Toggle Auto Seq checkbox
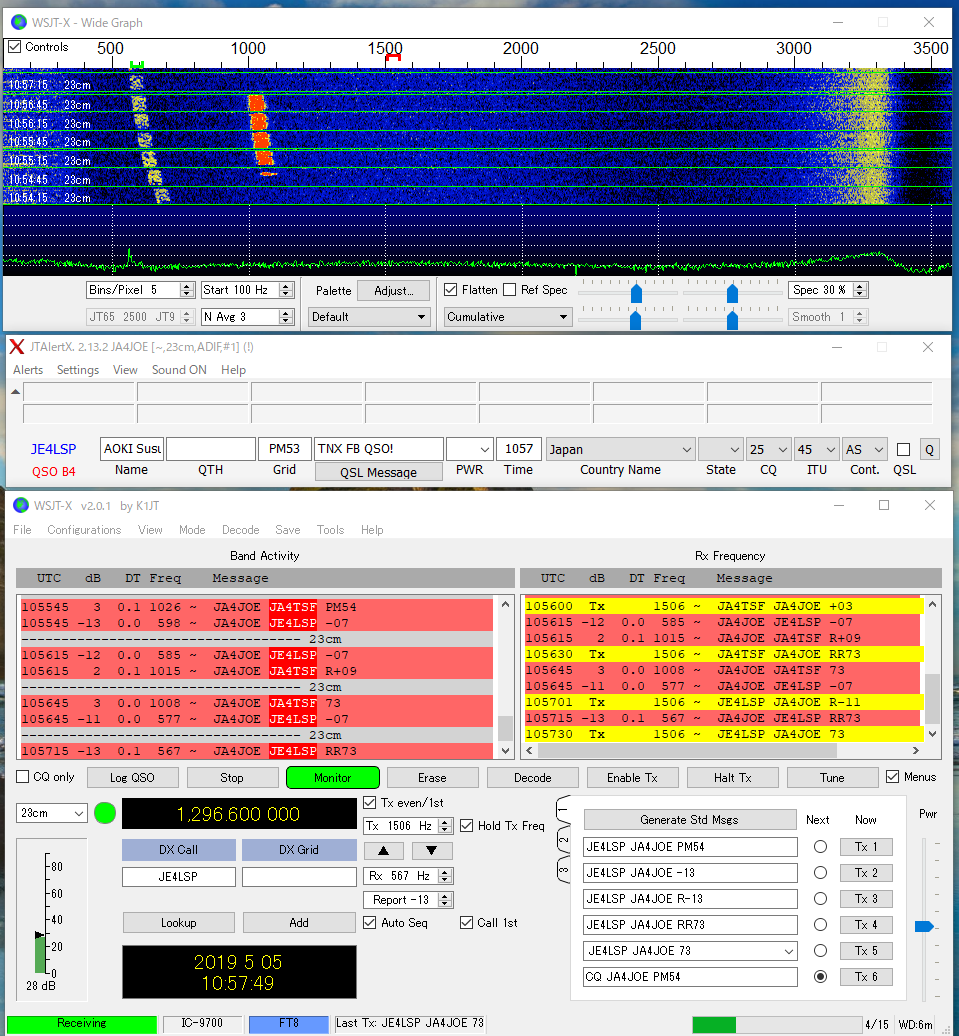The image size is (959, 1036). coord(370,922)
